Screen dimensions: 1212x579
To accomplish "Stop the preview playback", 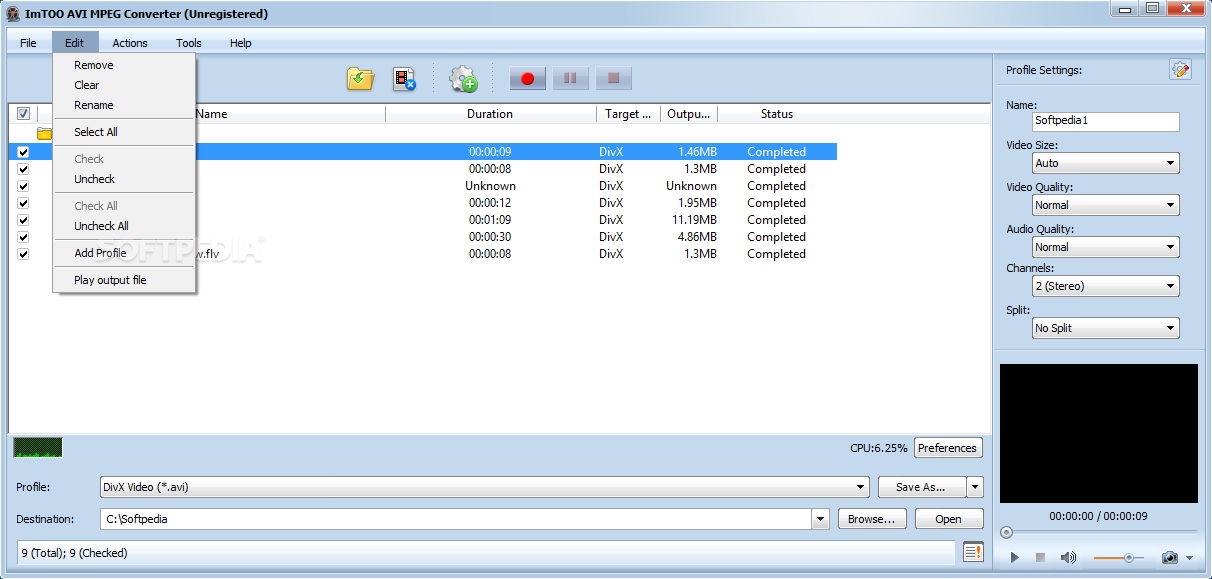I will [x=1040, y=557].
